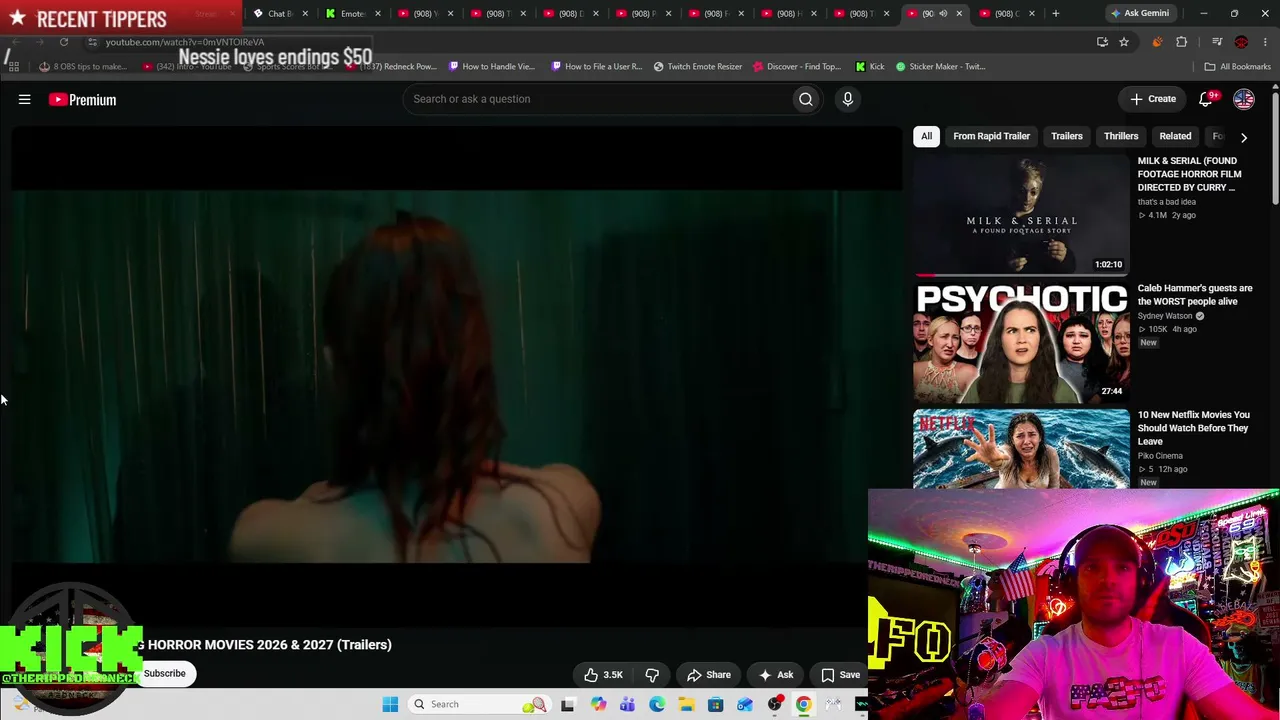
Task: Save the video to a playlist
Action: pyautogui.click(x=840, y=675)
